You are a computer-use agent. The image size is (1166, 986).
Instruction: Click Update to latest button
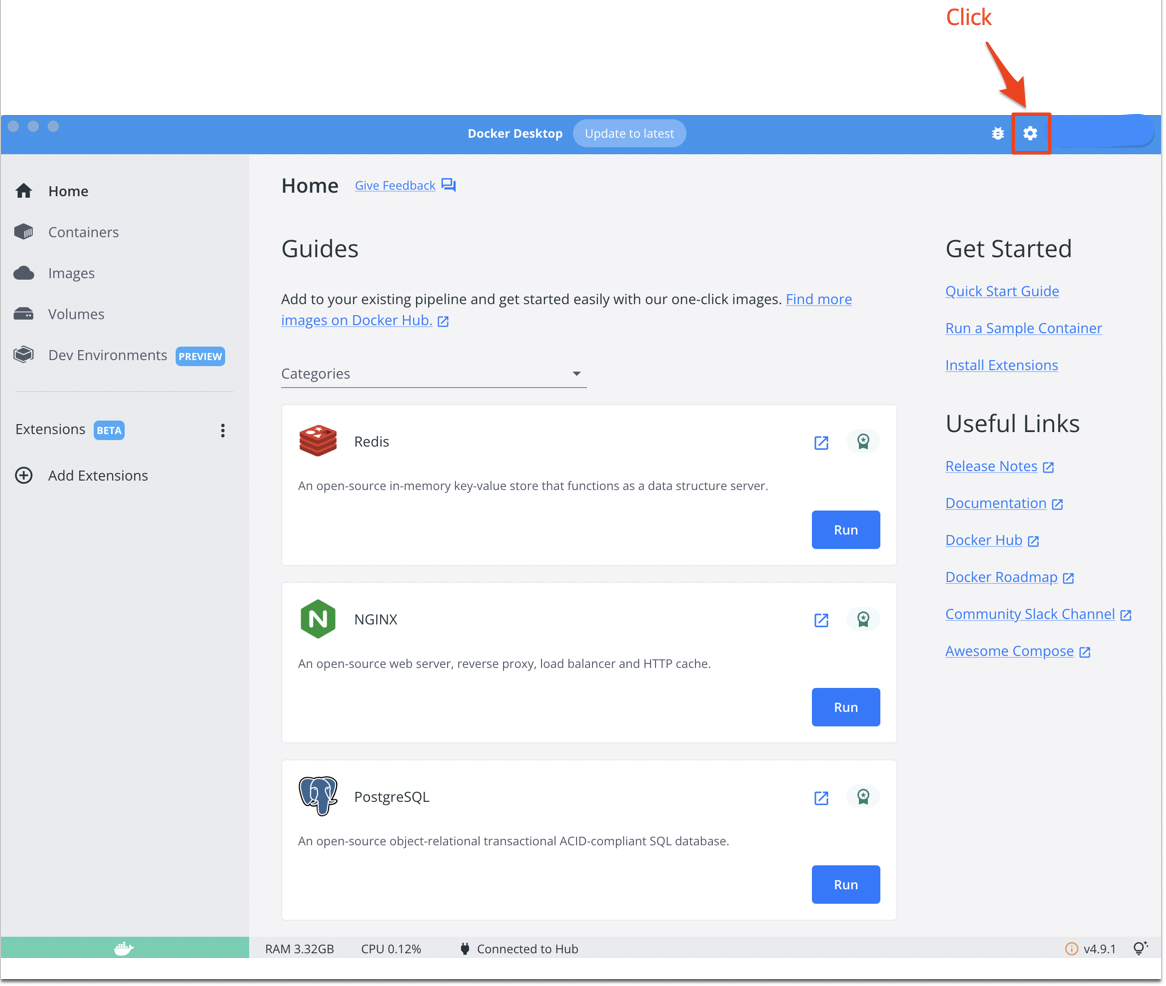[631, 134]
